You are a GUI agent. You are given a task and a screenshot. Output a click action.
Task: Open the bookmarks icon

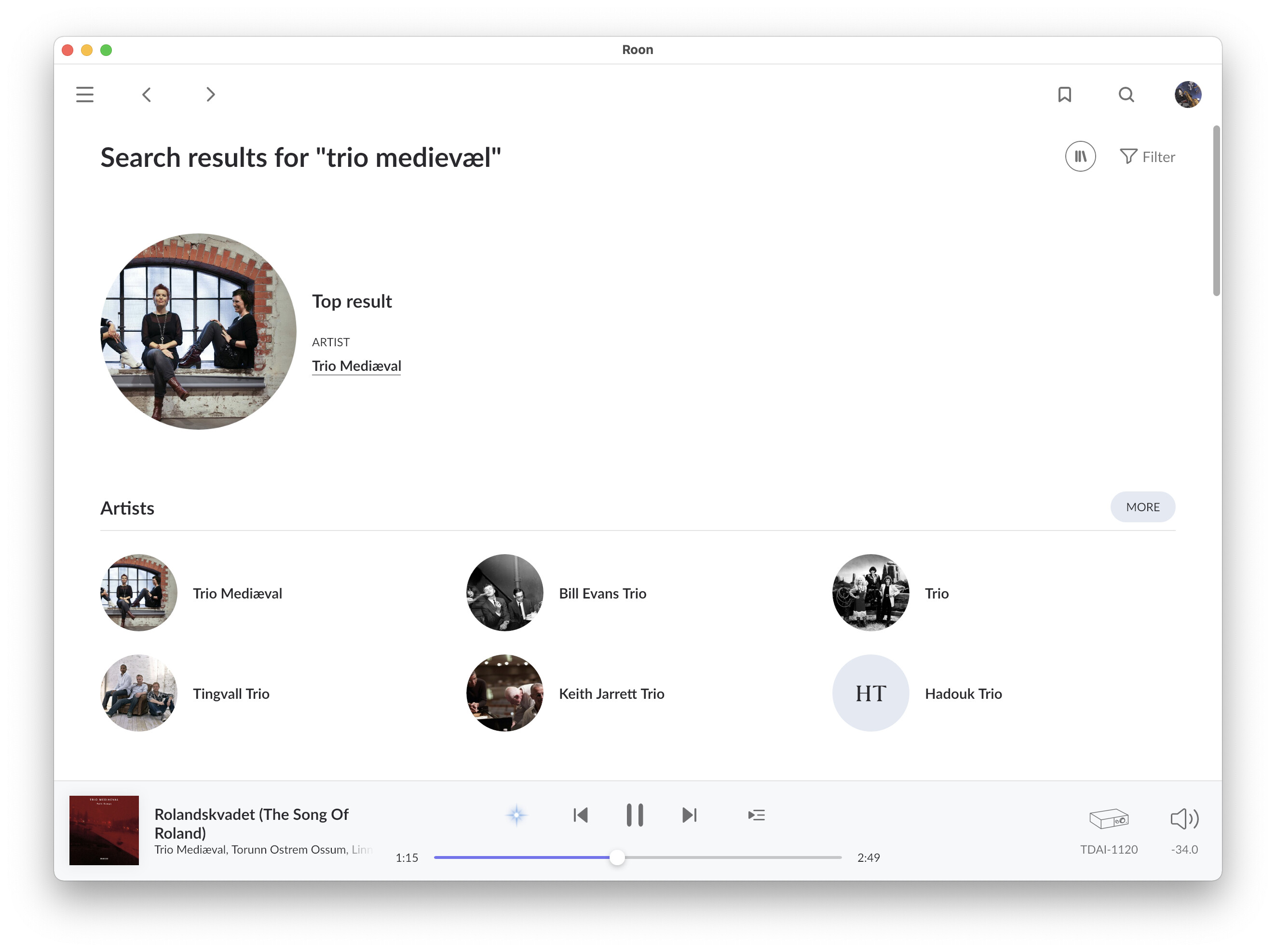tap(1064, 95)
